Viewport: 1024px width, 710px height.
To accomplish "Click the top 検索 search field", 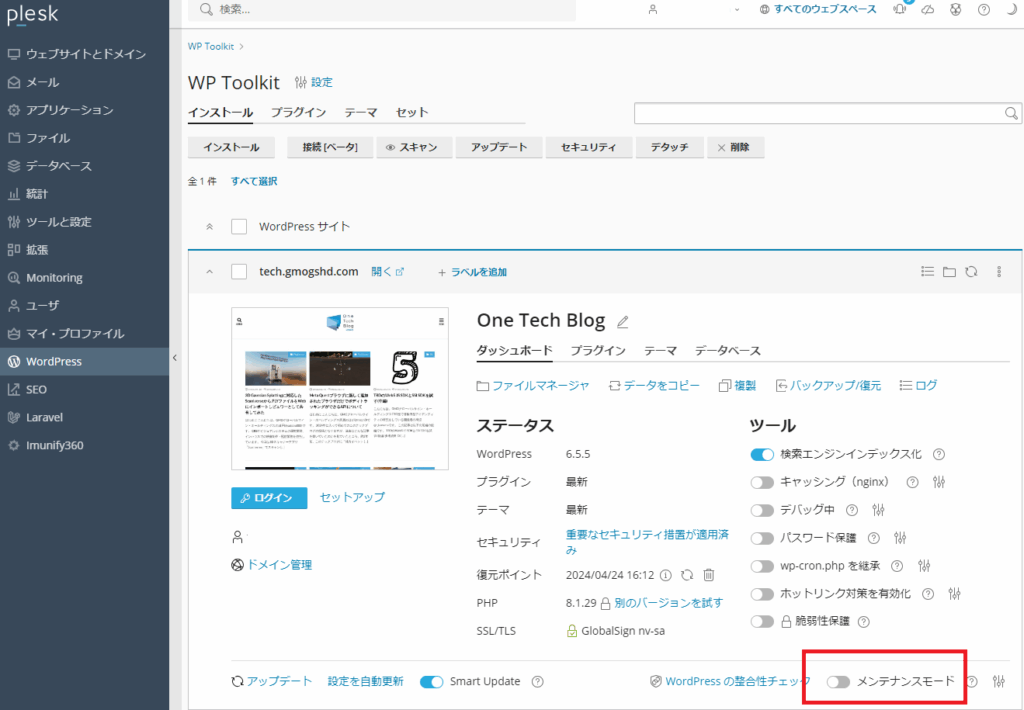I will 382,10.
